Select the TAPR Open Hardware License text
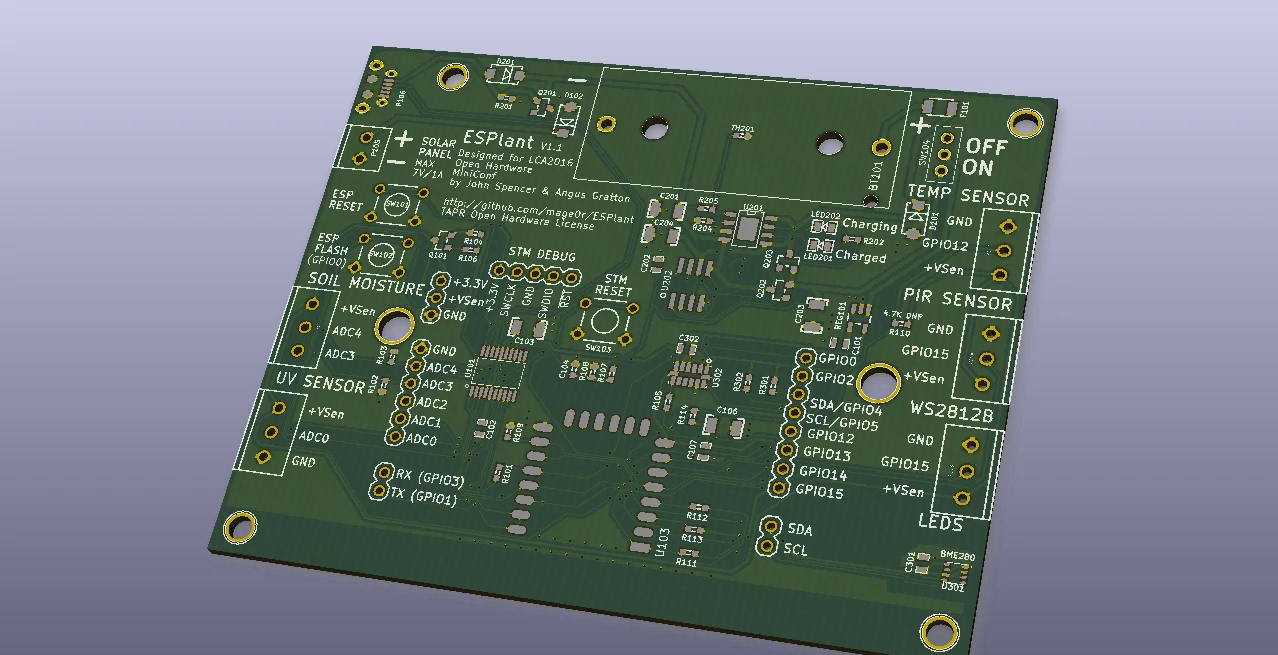Screen dimensions: 1278x655 pos(517,218)
